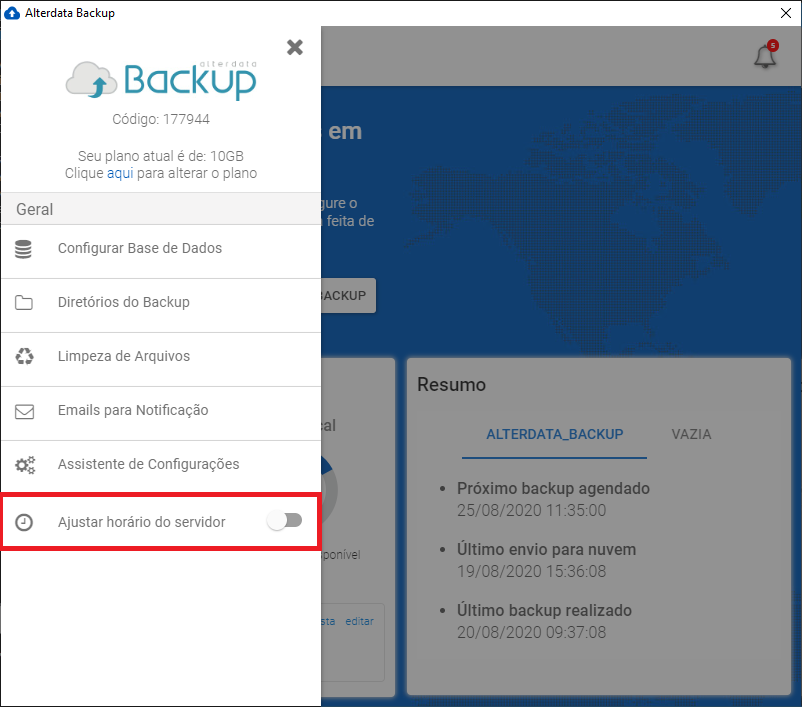
Task: Click the red notification count badge
Action: click(x=773, y=46)
